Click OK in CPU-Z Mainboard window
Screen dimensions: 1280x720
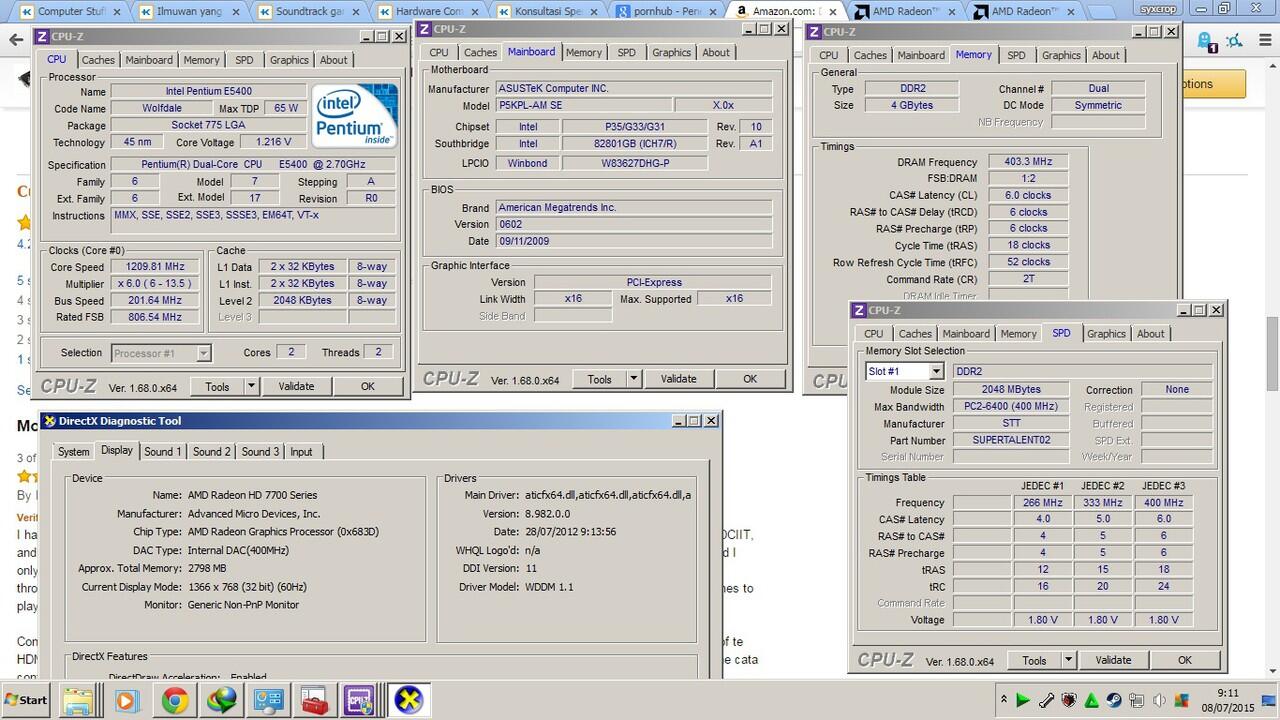(x=751, y=379)
